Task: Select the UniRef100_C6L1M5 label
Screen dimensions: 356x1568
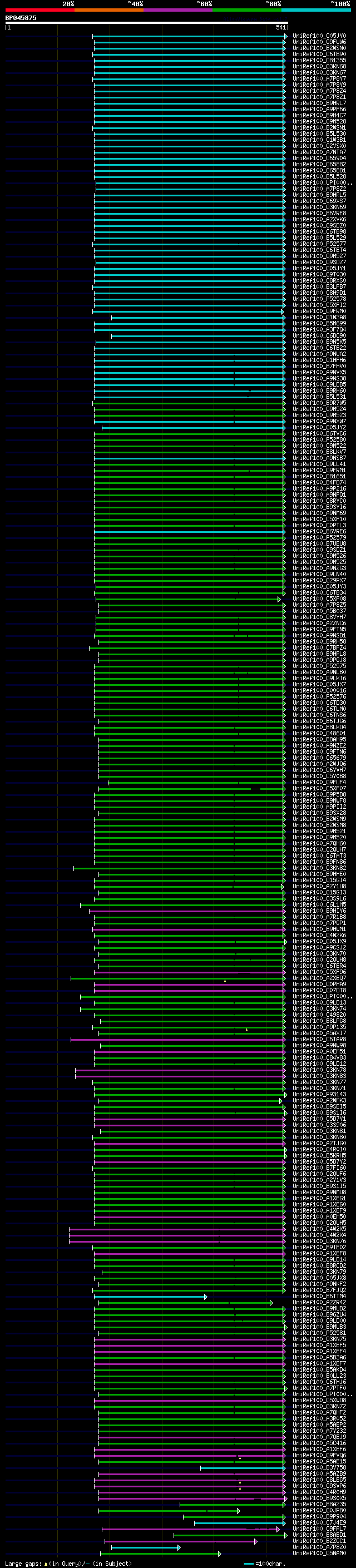Action: [x=319, y=904]
